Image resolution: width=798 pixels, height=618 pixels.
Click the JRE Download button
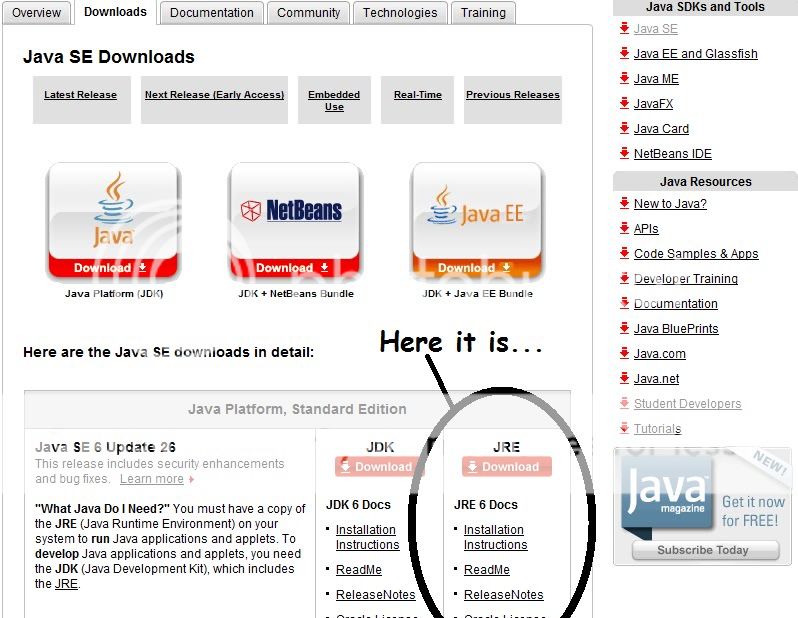(506, 466)
